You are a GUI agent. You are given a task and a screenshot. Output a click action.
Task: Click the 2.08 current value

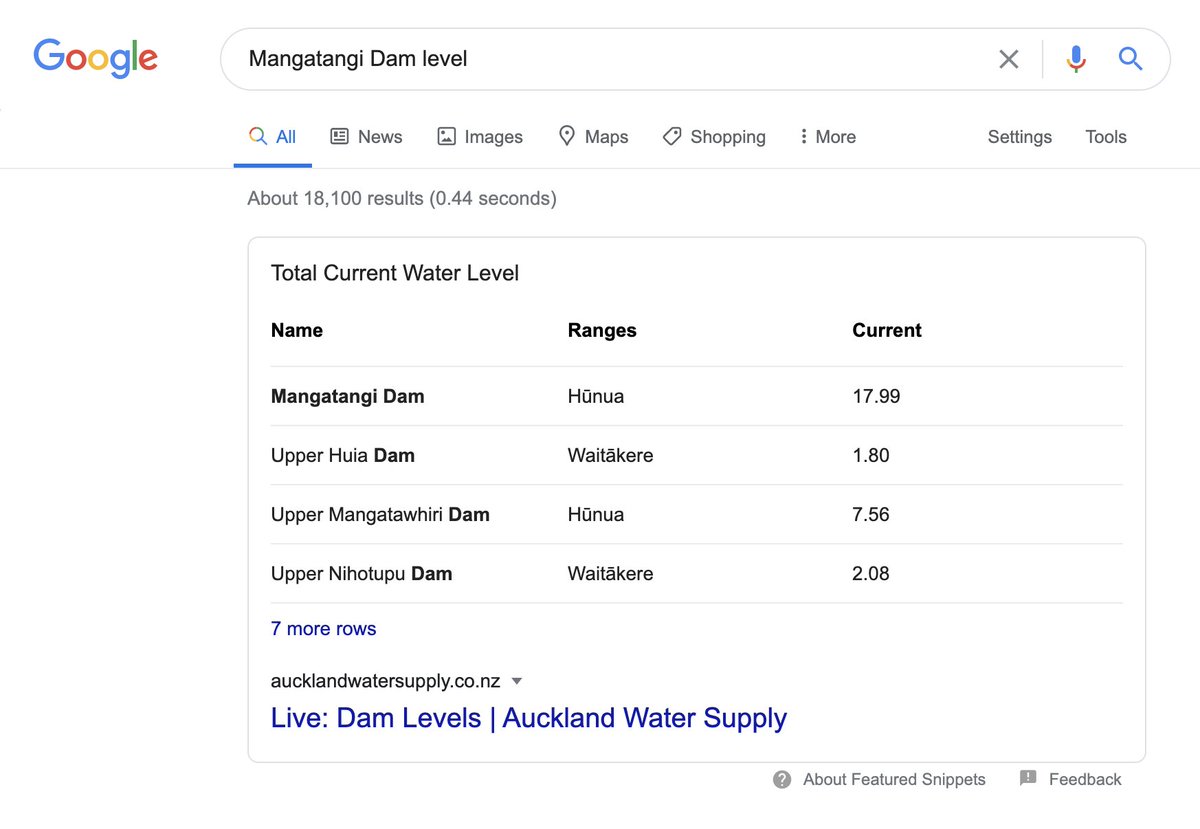click(871, 574)
